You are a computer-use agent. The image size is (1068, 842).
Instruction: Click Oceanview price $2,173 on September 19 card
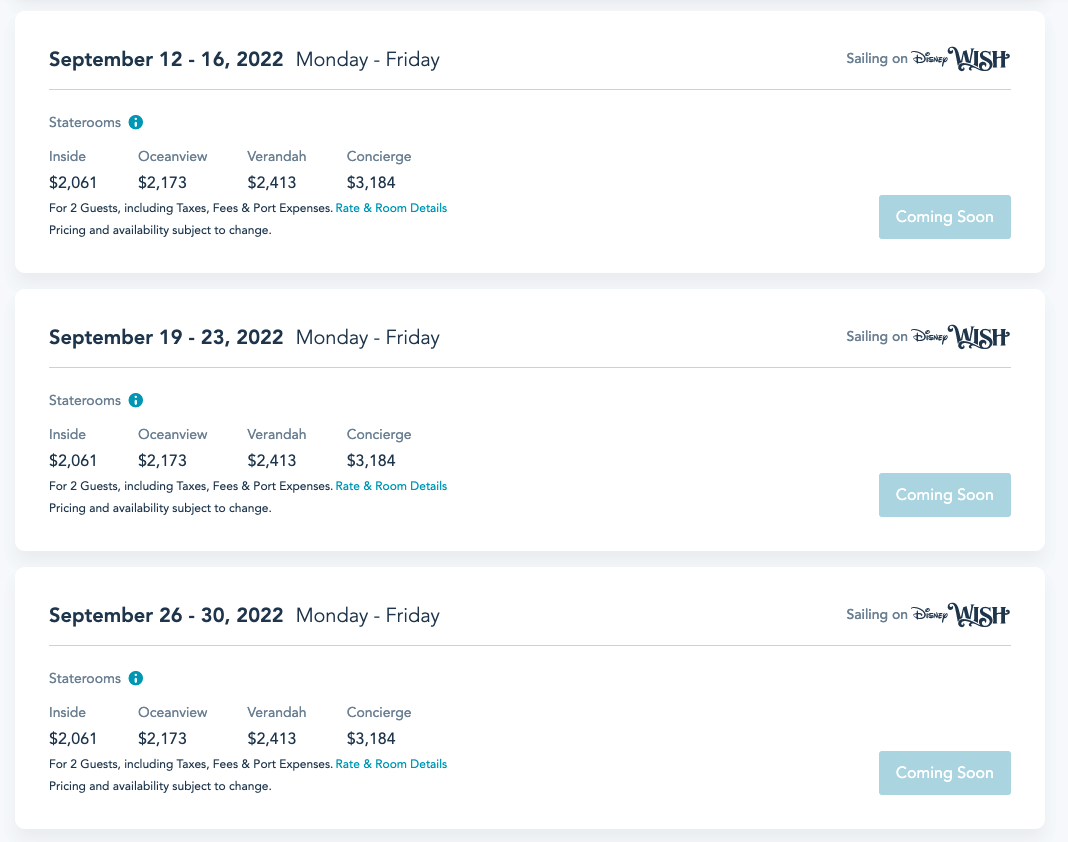tap(162, 461)
